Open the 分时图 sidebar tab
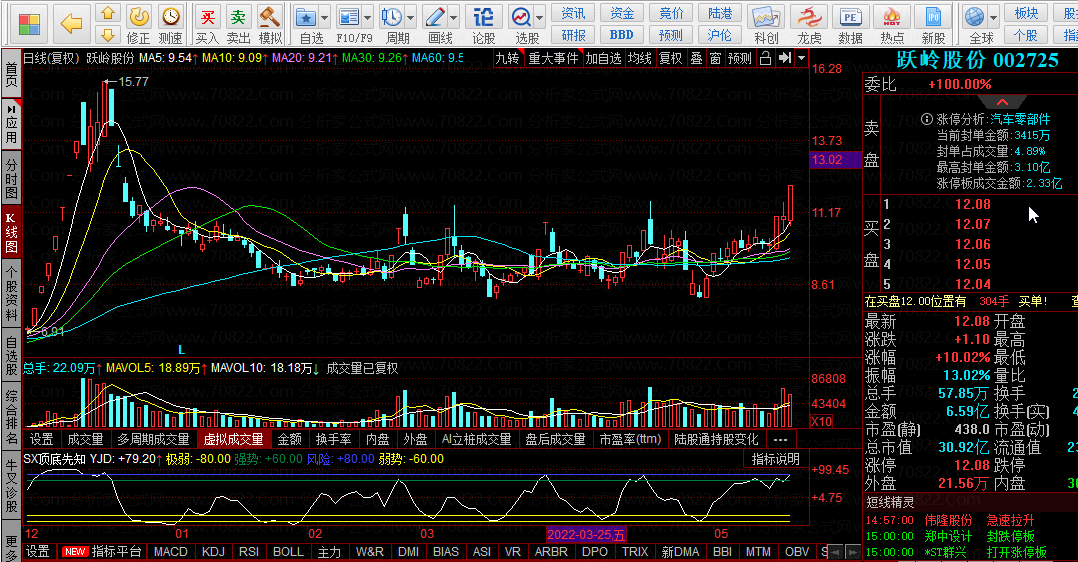The width and height of the screenshot is (1078, 562). (x=11, y=179)
